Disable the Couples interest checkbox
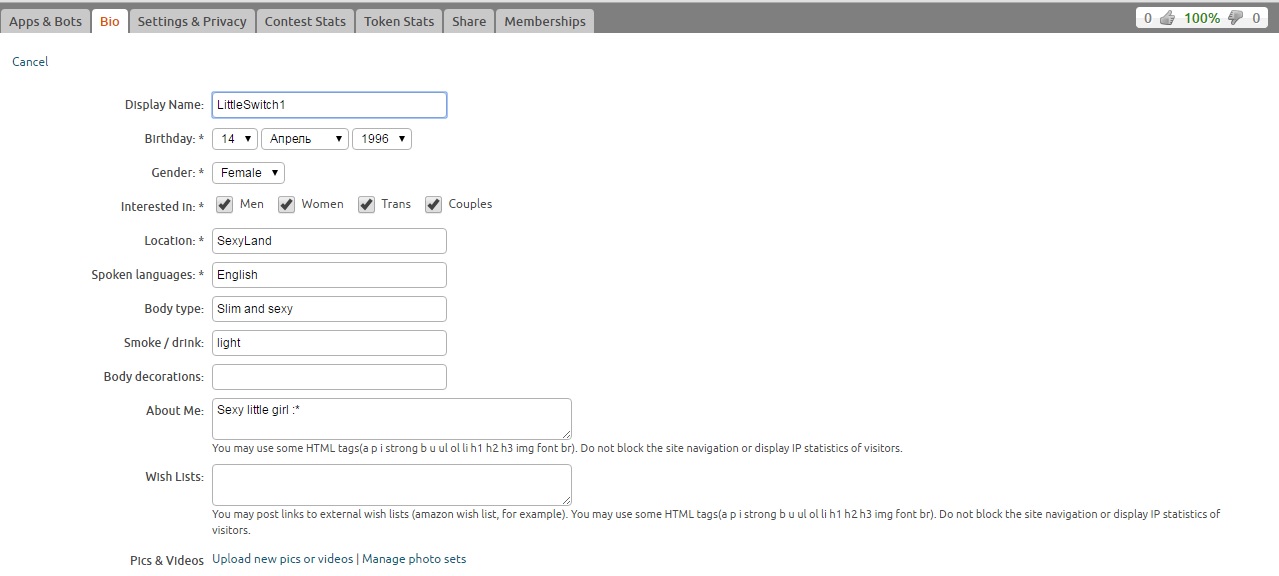The image size is (1279, 576). tap(434, 205)
